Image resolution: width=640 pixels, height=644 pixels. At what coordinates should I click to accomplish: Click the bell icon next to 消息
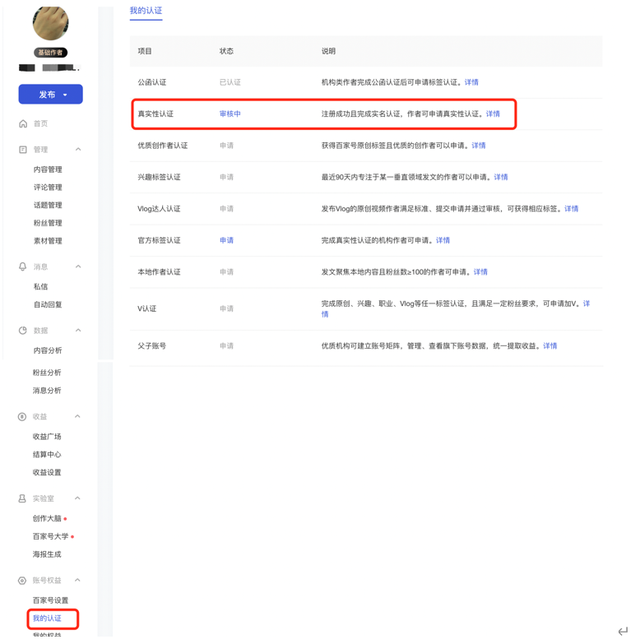[23, 267]
